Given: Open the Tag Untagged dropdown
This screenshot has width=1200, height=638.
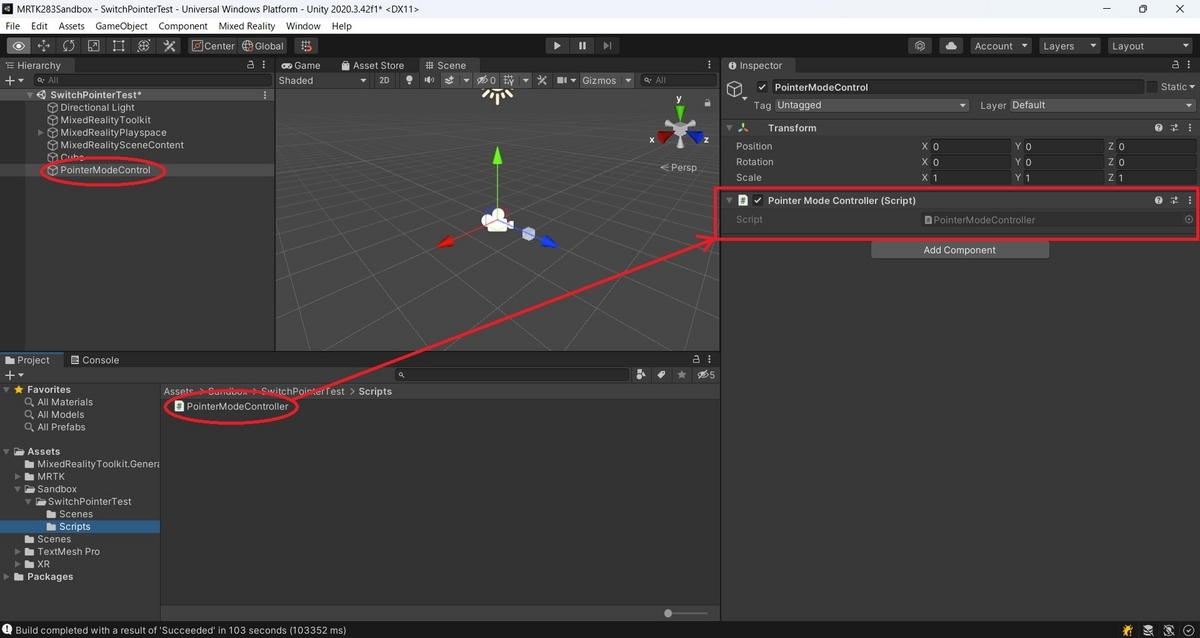Looking at the screenshot, I should pos(871,105).
